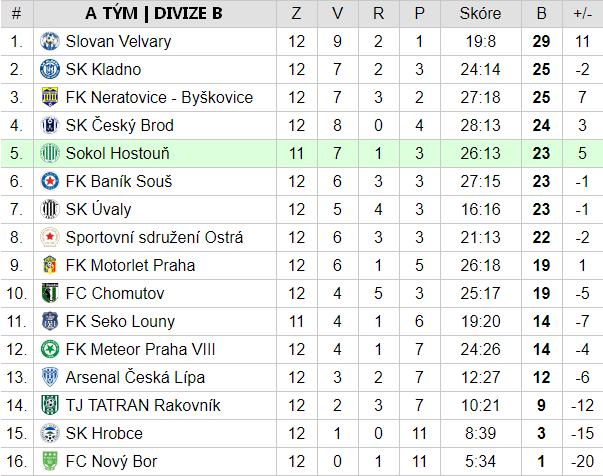
Task: Select SK Úvaly team name
Action: click(98, 209)
